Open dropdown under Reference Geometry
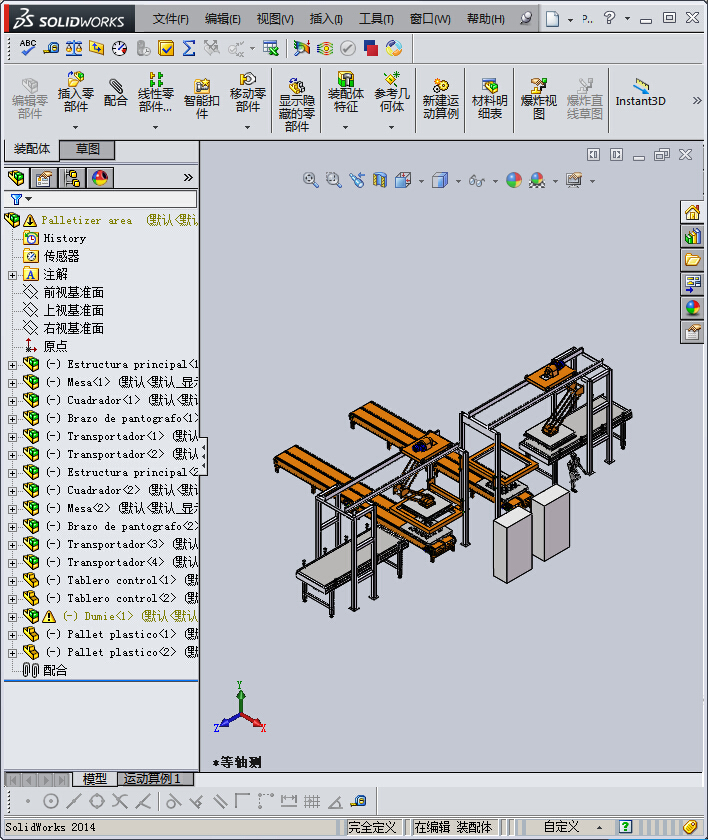This screenshot has width=708, height=840. pyautogui.click(x=391, y=128)
